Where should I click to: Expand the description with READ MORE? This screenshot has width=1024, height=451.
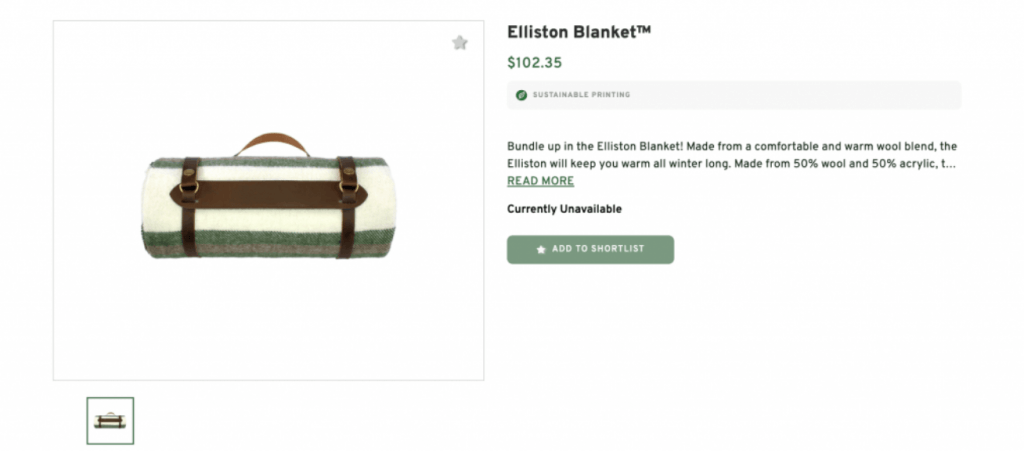[x=540, y=181]
